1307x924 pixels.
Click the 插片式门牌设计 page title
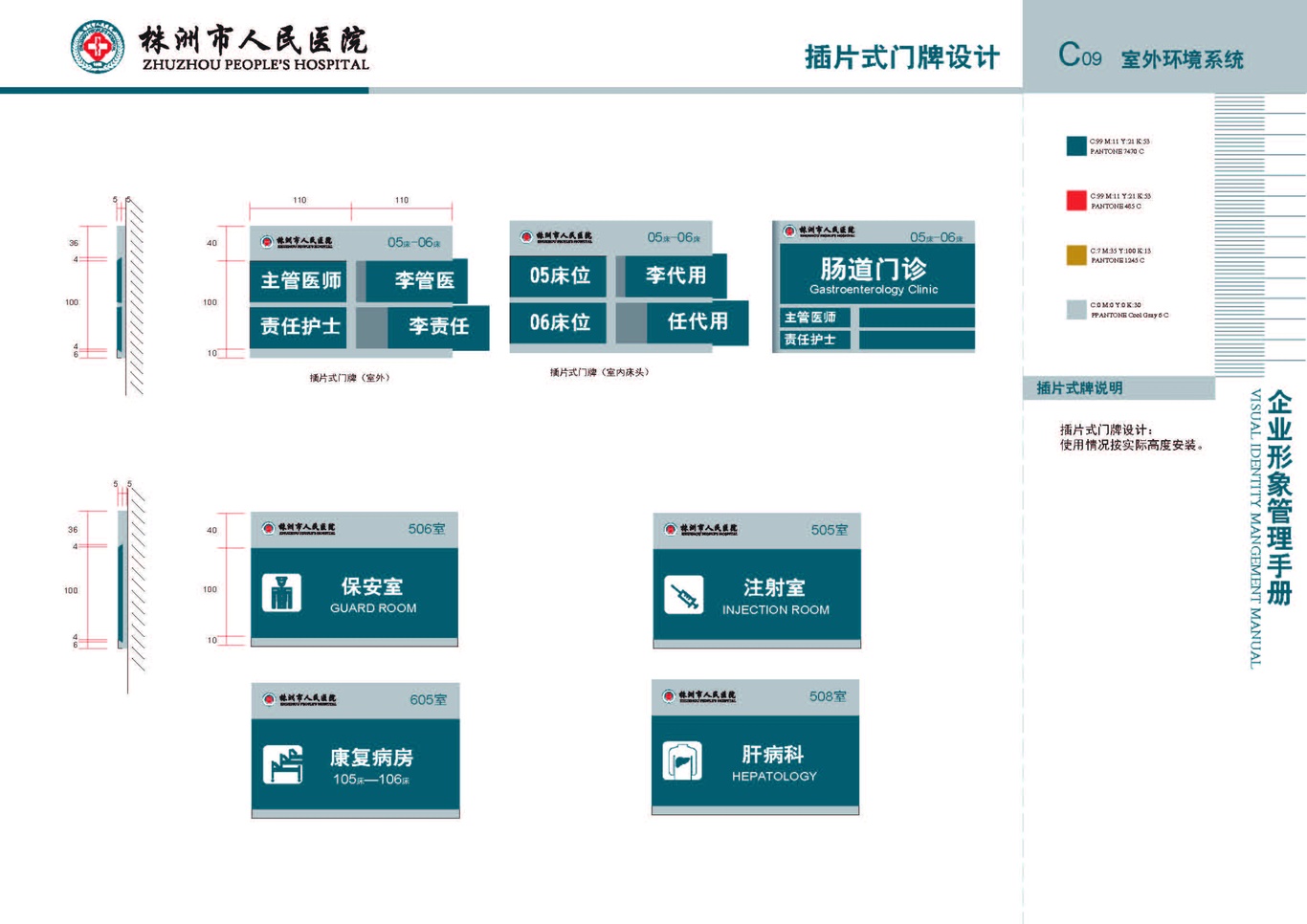point(902,57)
